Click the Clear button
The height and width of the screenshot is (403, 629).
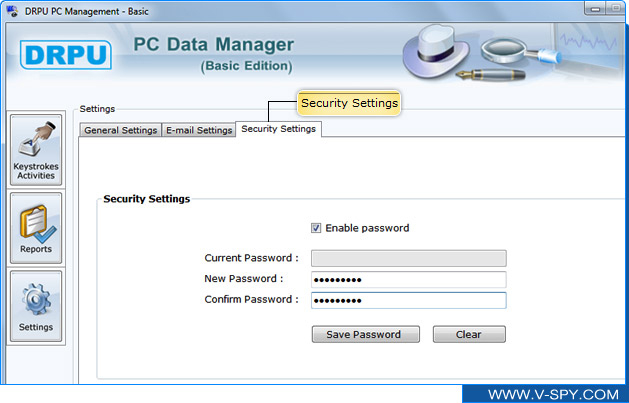469,334
